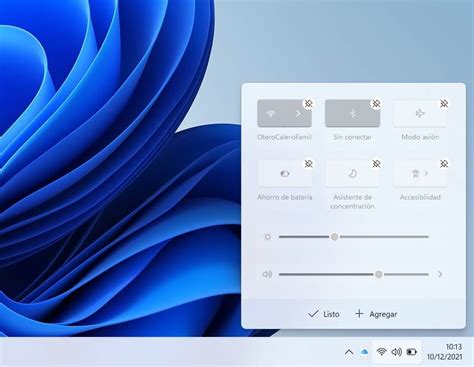Image resolution: width=474 pixels, height=367 pixels.
Task: Toggle Asistente de concentración tile
Action: (352, 174)
